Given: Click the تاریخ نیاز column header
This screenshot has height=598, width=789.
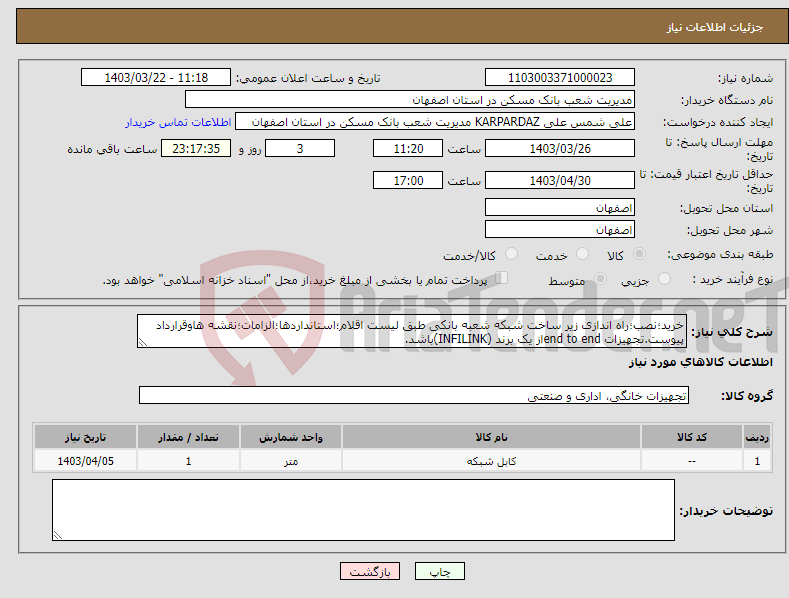Looking at the screenshot, I should [86, 437].
